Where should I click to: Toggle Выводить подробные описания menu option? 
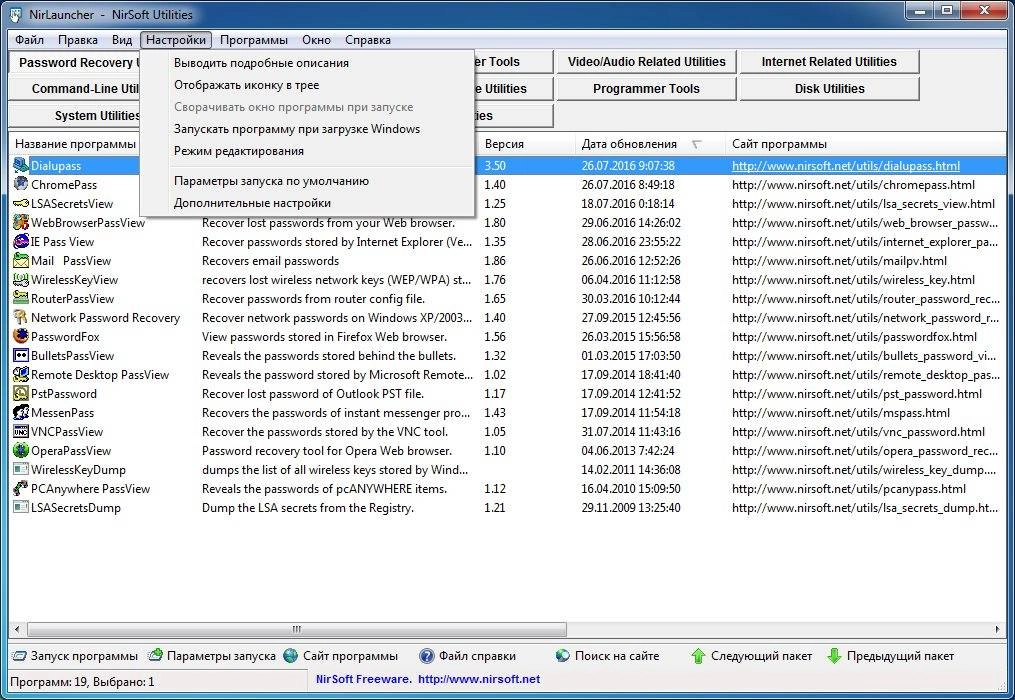[x=307, y=63]
